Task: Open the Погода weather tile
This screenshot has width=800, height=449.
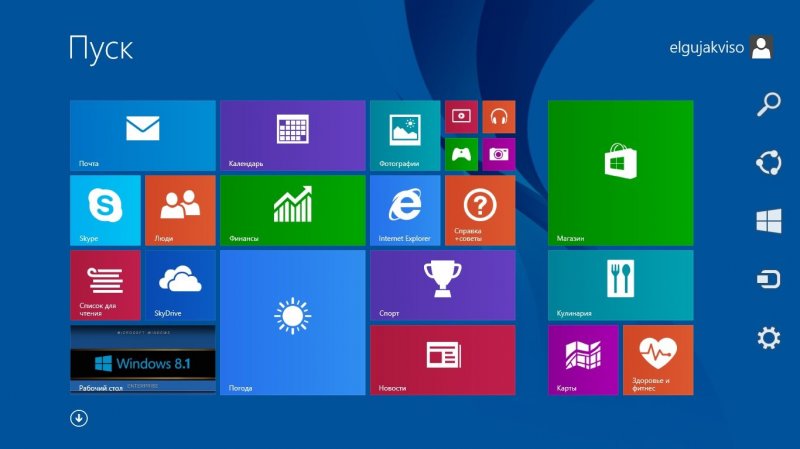Action: click(293, 322)
